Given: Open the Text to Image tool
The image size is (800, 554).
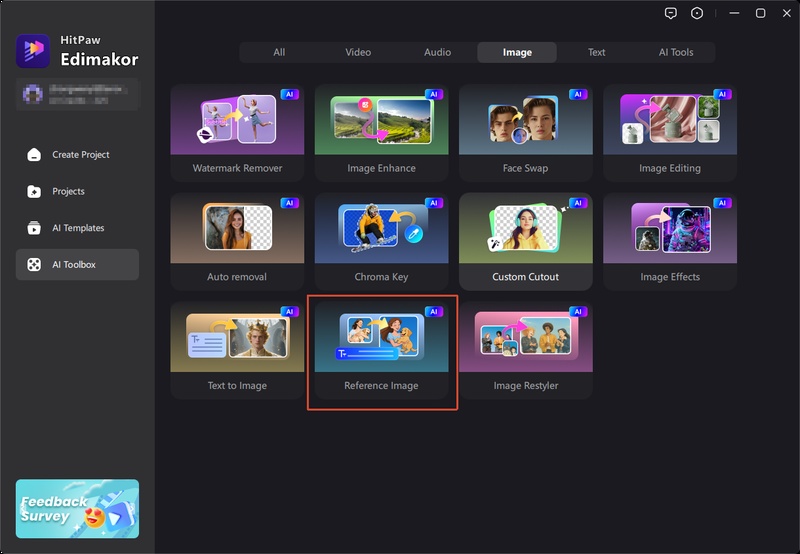Looking at the screenshot, I should pyautogui.click(x=237, y=350).
